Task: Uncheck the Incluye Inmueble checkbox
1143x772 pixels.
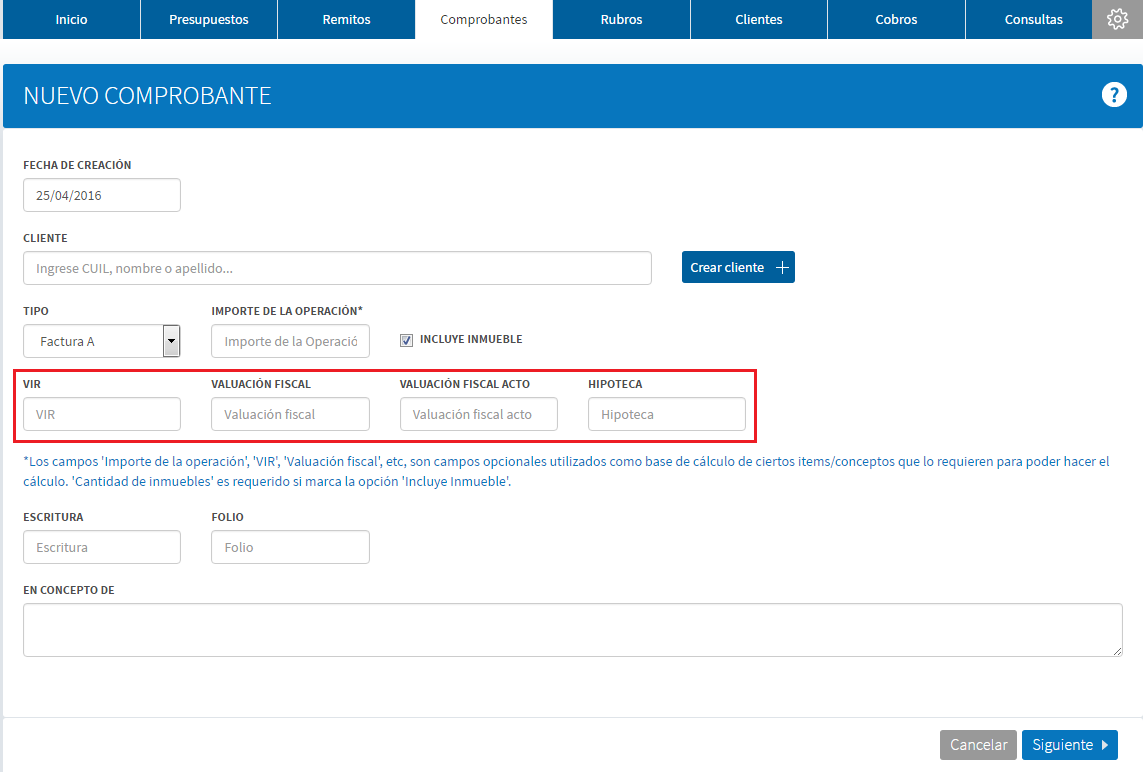Action: [406, 340]
